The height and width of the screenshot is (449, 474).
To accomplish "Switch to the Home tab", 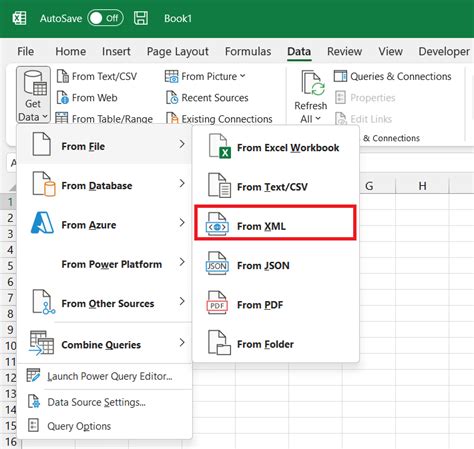I will tap(71, 51).
